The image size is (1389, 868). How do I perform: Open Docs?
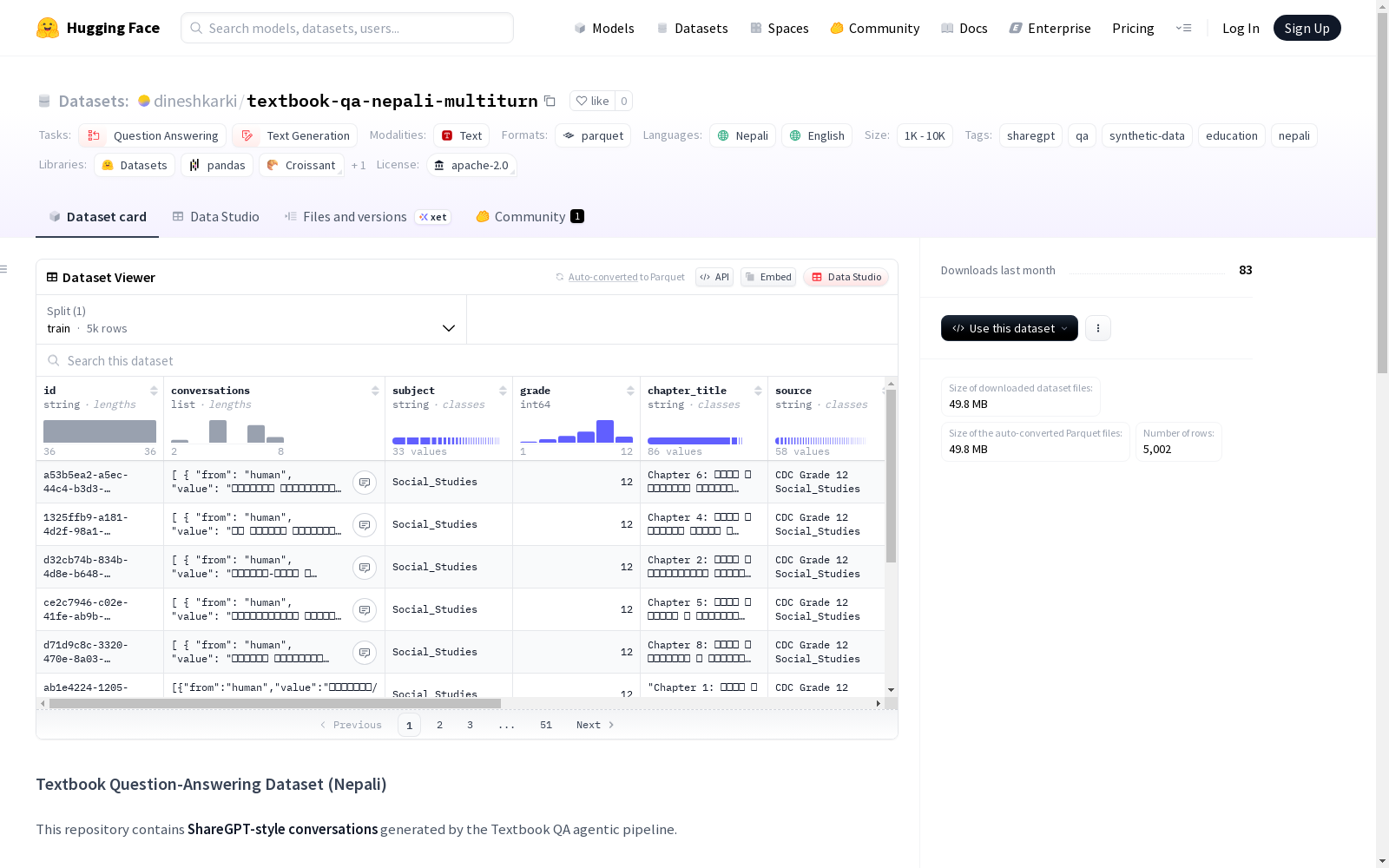pos(964,28)
